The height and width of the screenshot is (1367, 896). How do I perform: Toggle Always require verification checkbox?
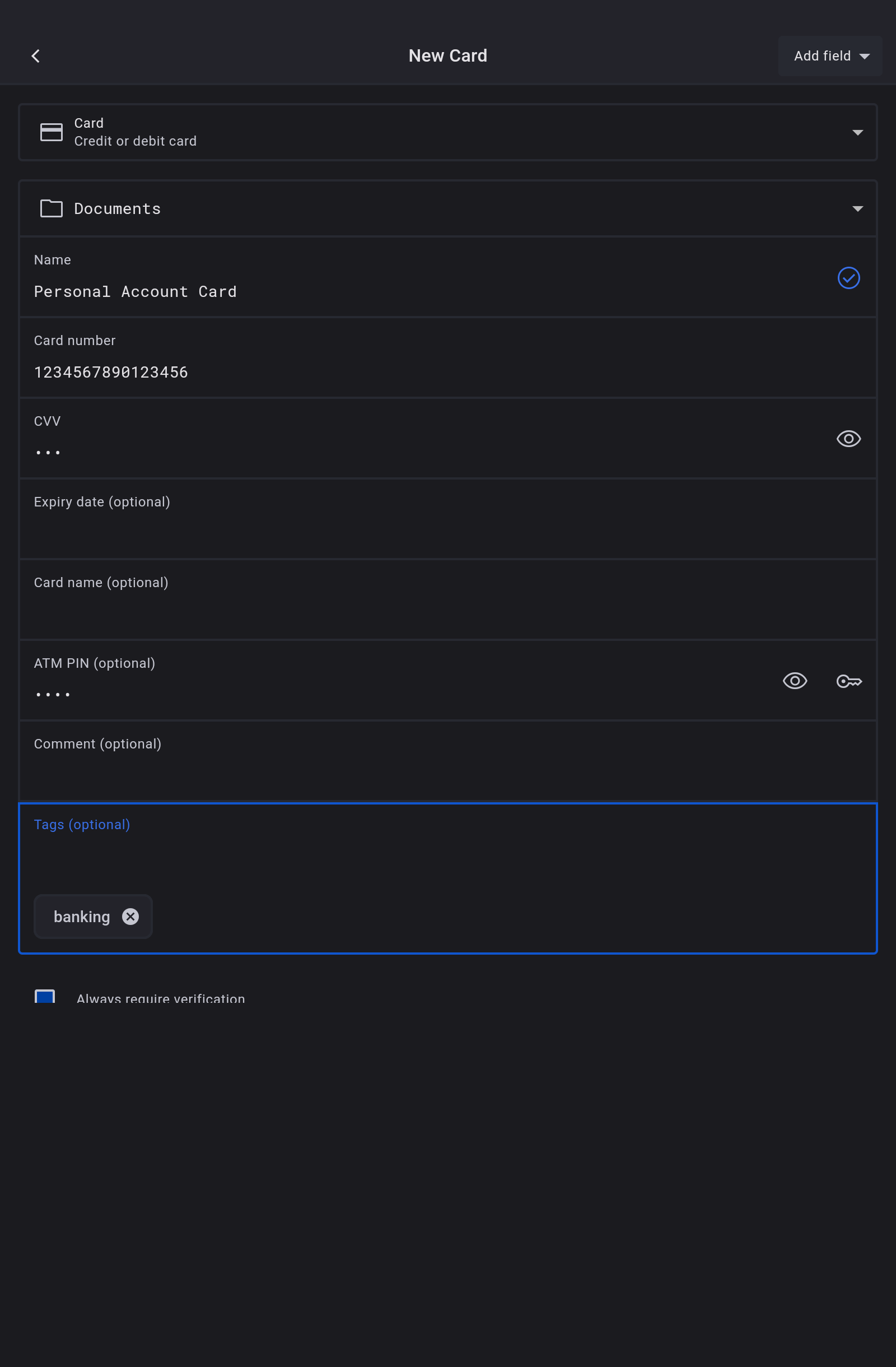point(45,997)
